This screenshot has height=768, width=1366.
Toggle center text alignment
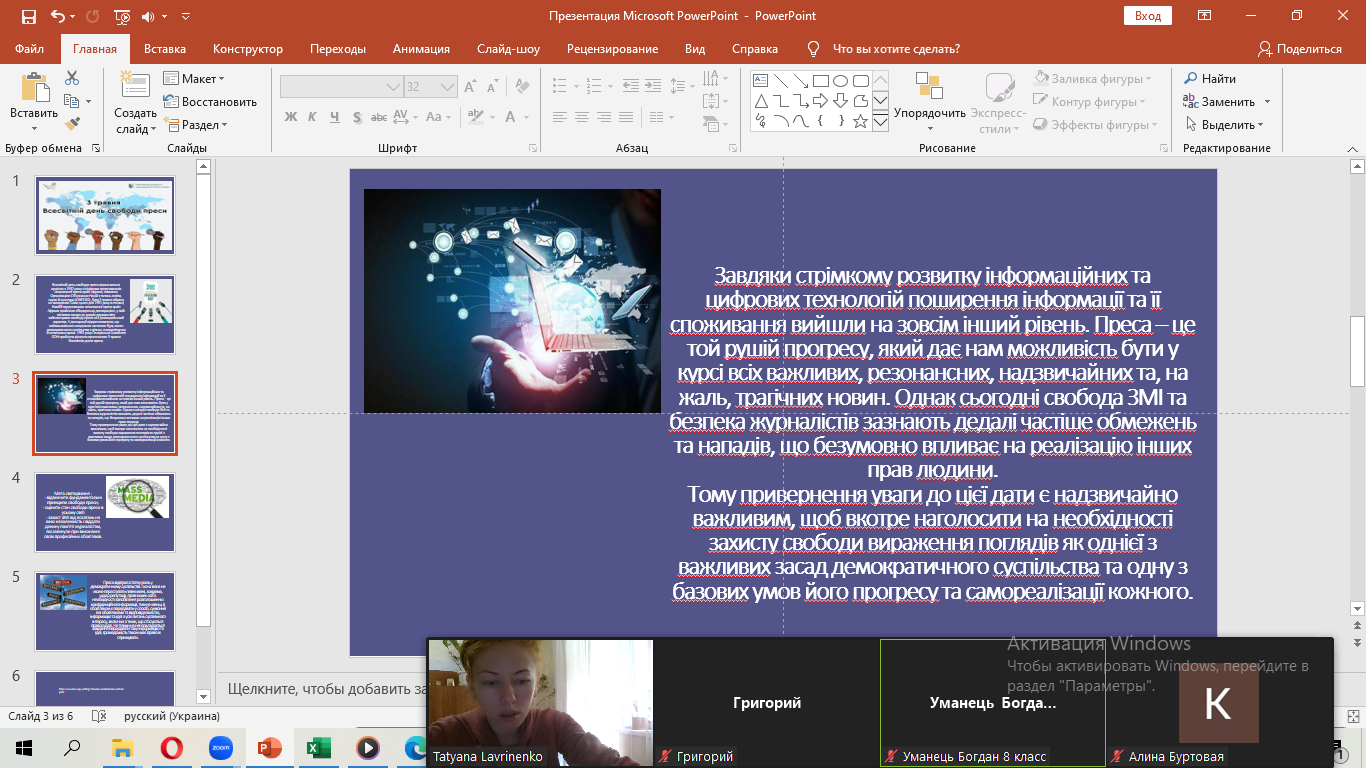583,117
